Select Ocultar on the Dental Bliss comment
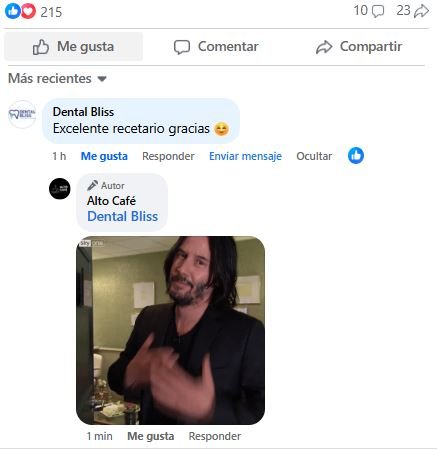The height and width of the screenshot is (451, 437). click(314, 156)
